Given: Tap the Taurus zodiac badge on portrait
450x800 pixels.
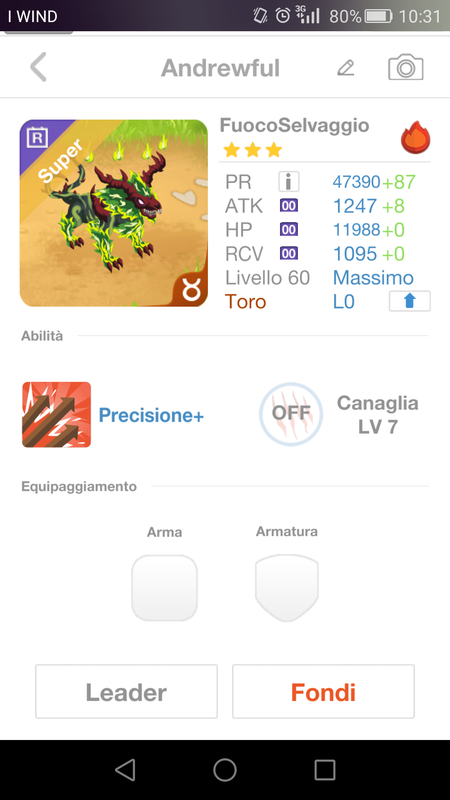Looking at the screenshot, I should pos(193,292).
